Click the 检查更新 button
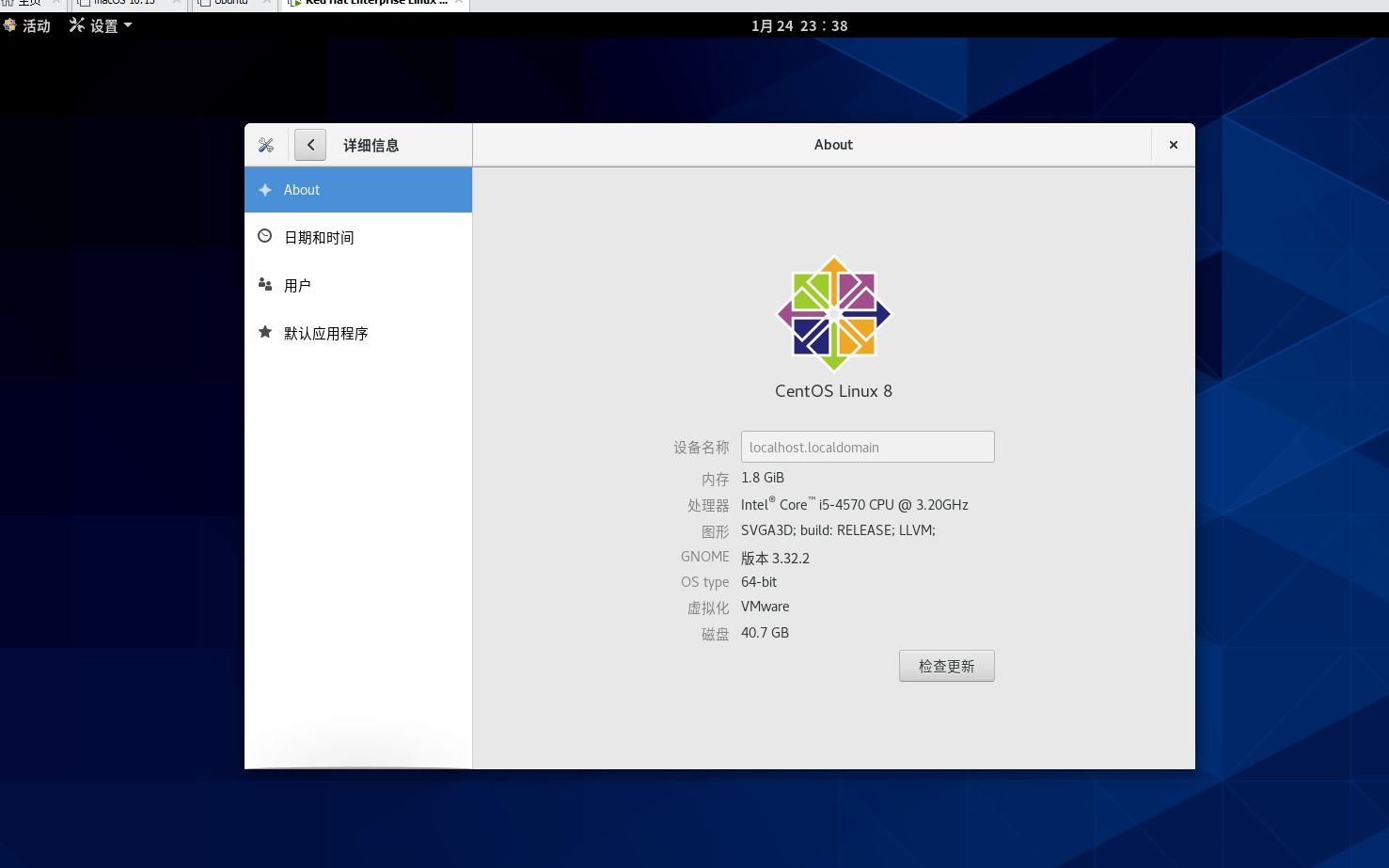This screenshot has width=1389, height=868. (x=946, y=665)
